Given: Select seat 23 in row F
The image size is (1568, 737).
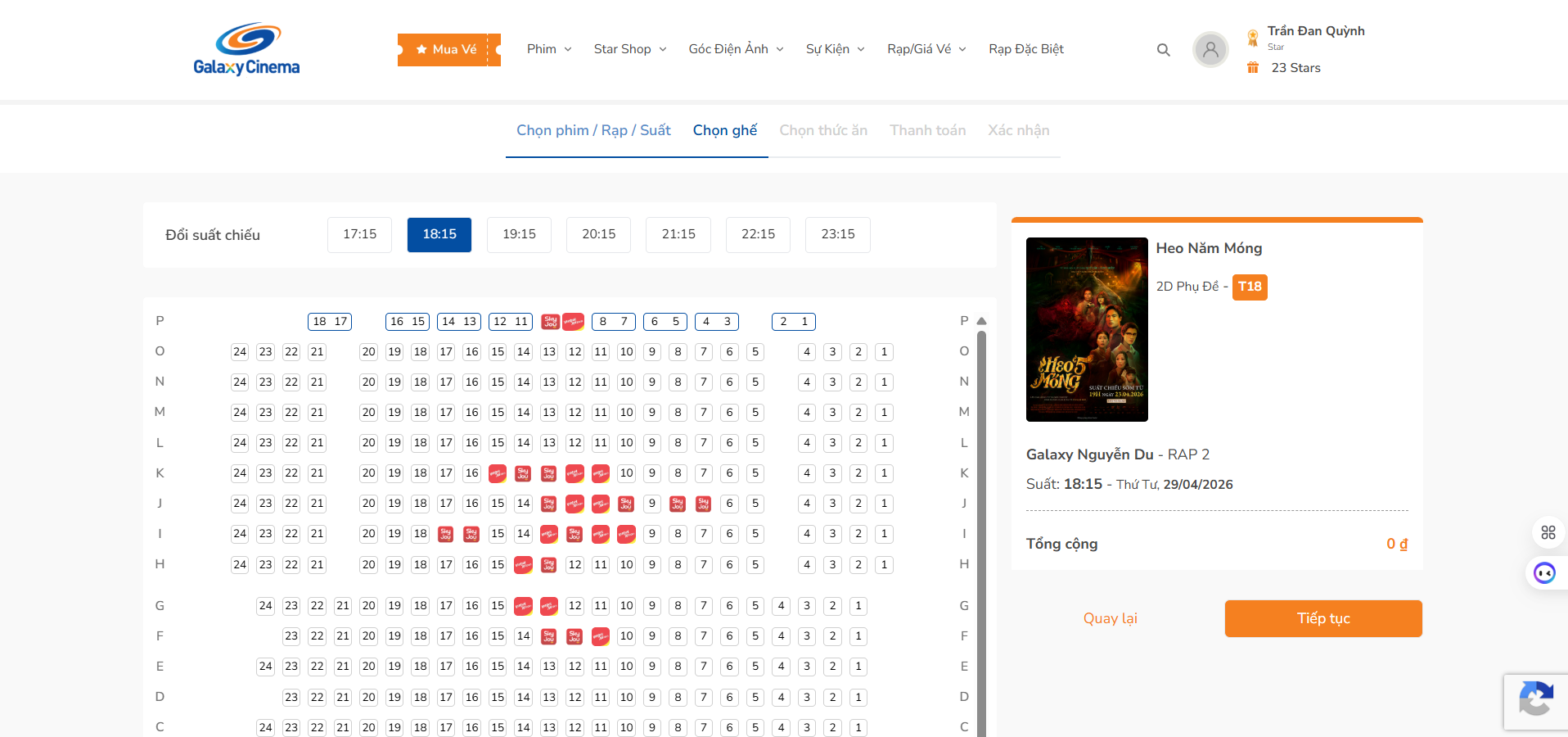Looking at the screenshot, I should 291,636.
